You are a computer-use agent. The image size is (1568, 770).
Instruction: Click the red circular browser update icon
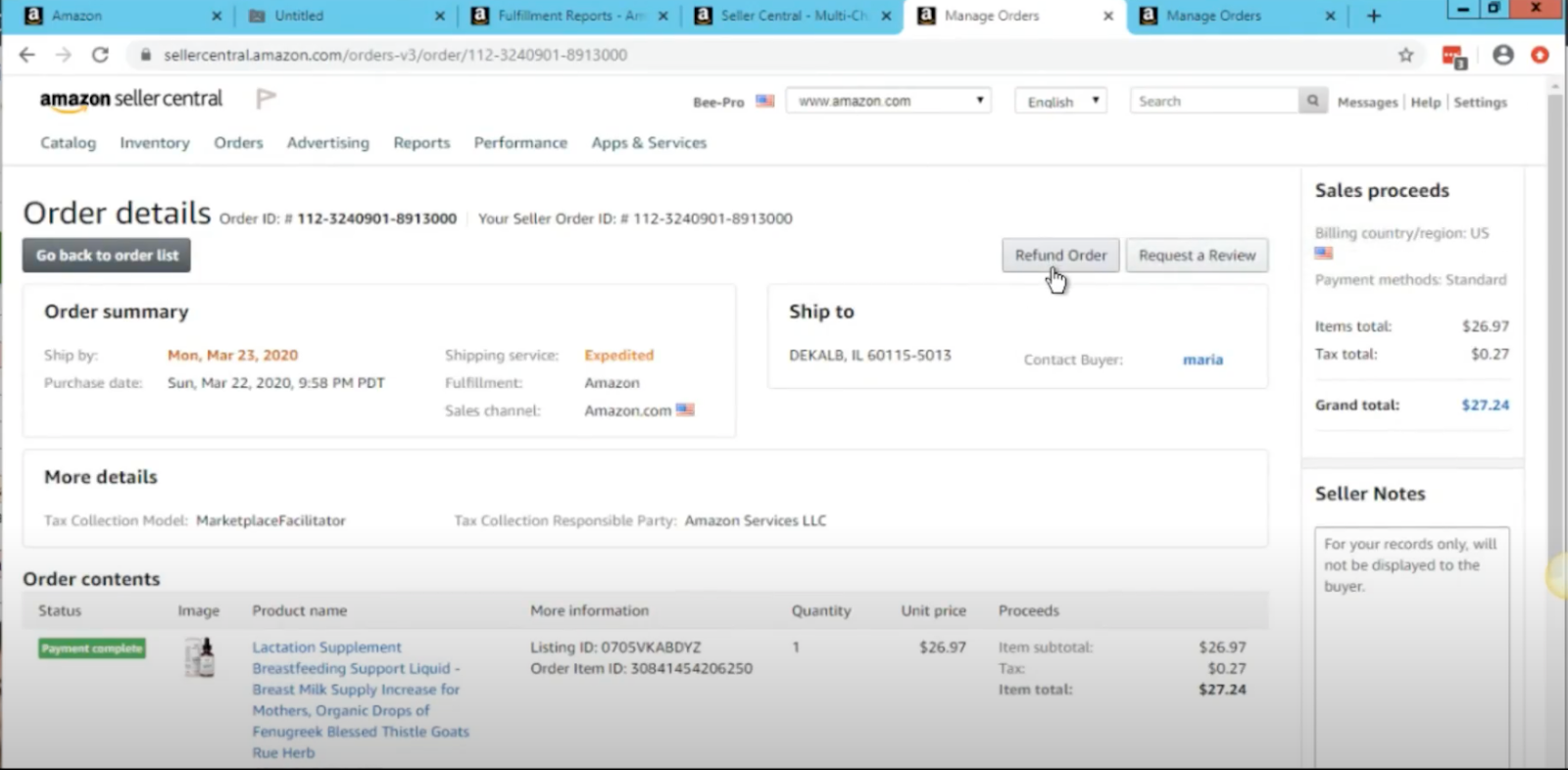(x=1541, y=55)
